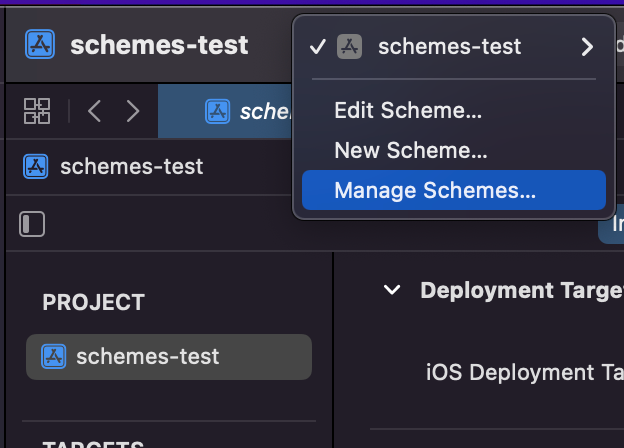The height and width of the screenshot is (448, 624).
Task: Click the project icon in the editor tab
Action: pos(217,111)
